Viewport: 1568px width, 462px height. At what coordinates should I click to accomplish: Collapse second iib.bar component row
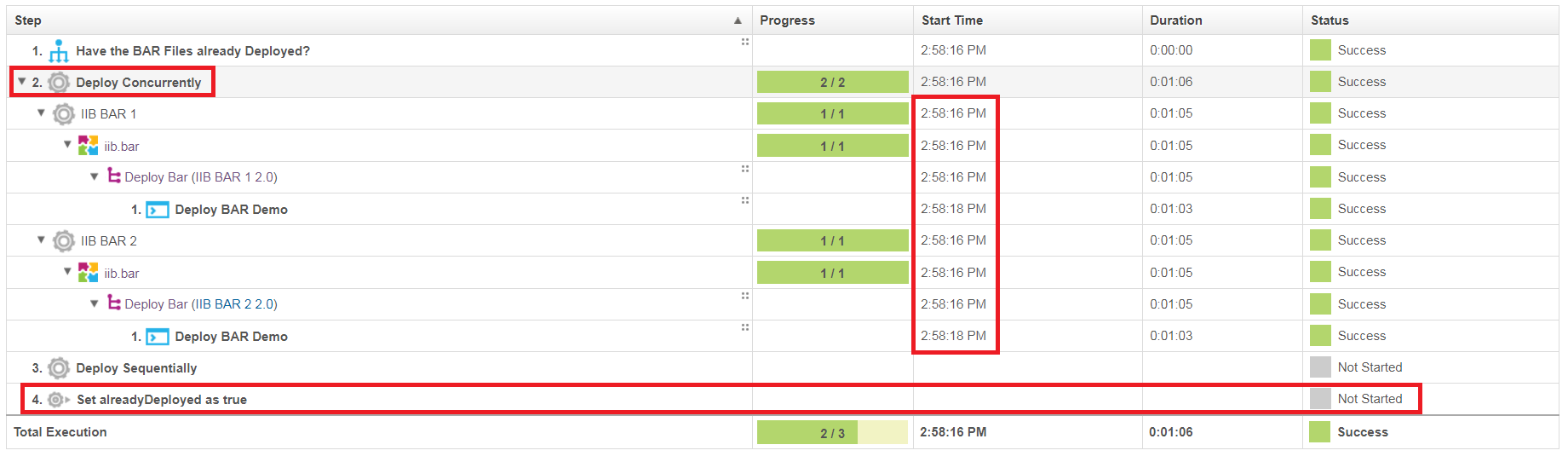coord(68,272)
